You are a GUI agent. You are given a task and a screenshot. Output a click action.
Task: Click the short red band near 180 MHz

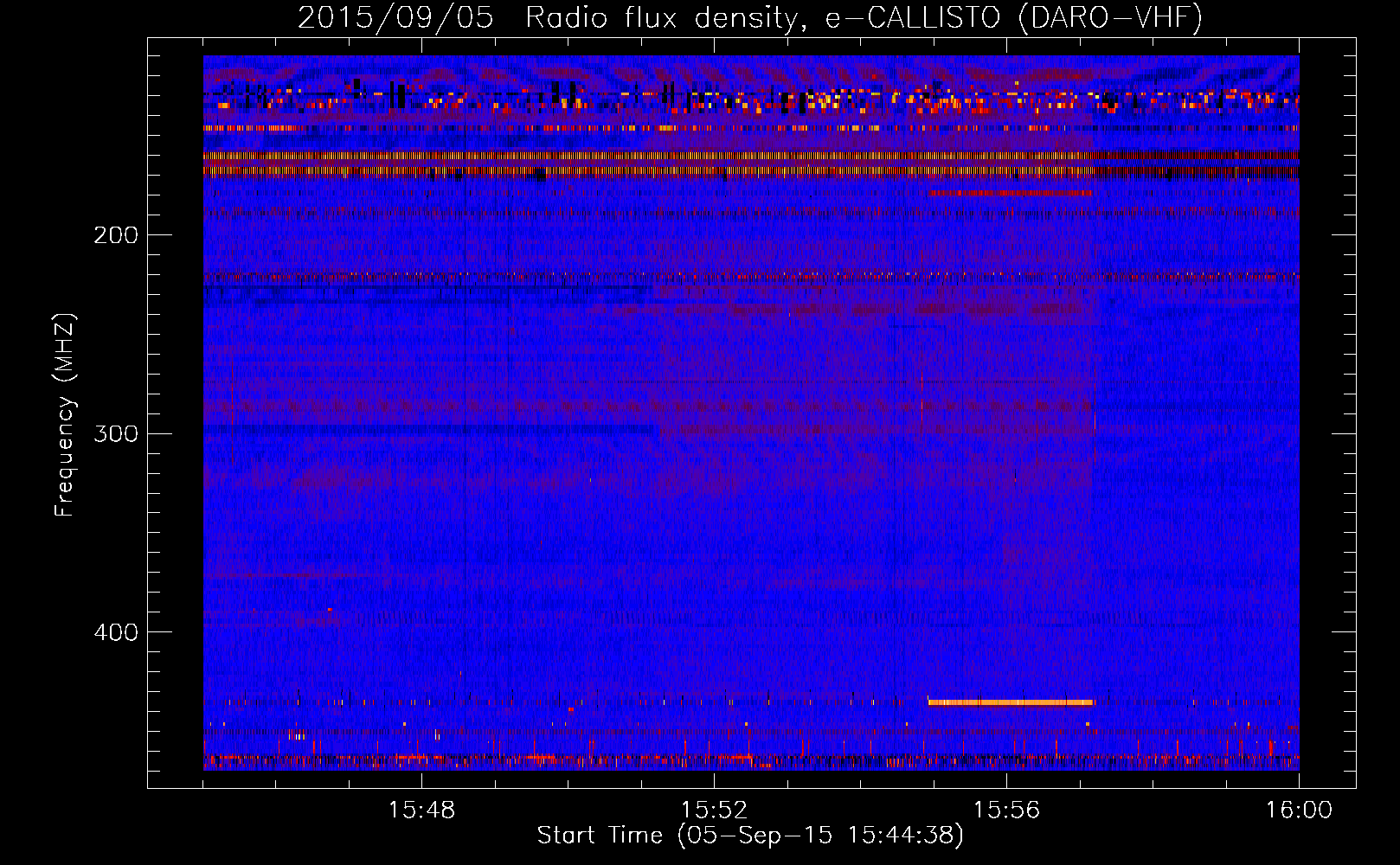[x=1009, y=193]
